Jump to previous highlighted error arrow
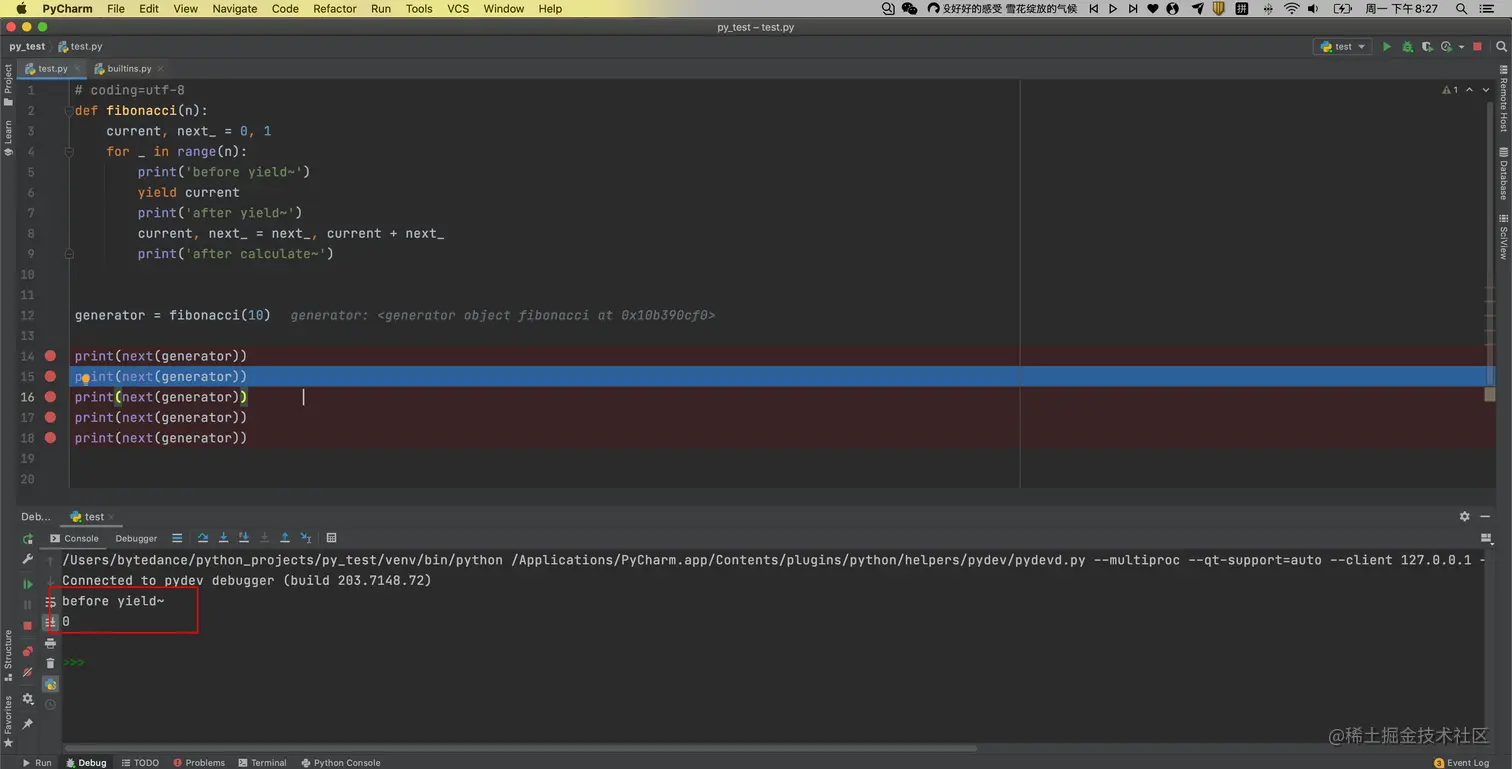Viewport: 1512px width, 769px height. coord(1470,90)
